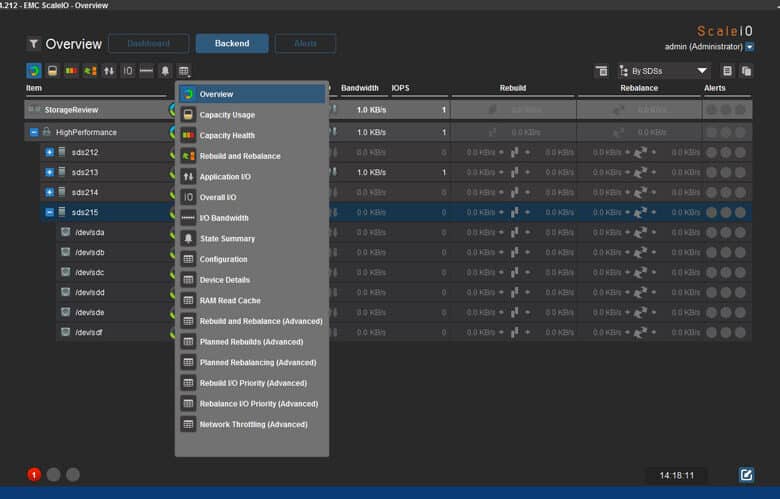Click the 14:18:11 clock display
The image size is (780, 499).
(677, 476)
